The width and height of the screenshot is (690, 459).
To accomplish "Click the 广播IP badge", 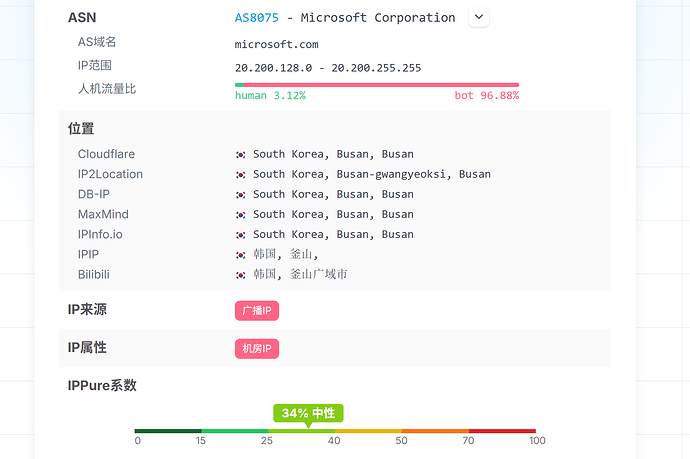I will (x=257, y=311).
